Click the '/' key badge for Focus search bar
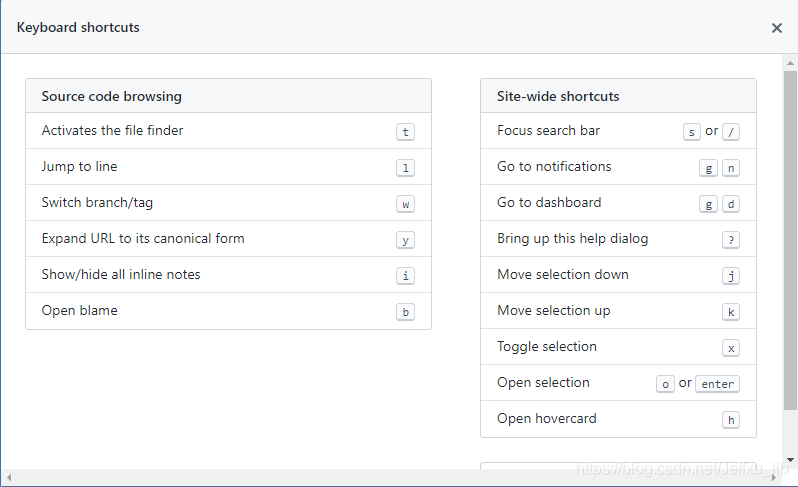798x487 pixels. pos(731,132)
